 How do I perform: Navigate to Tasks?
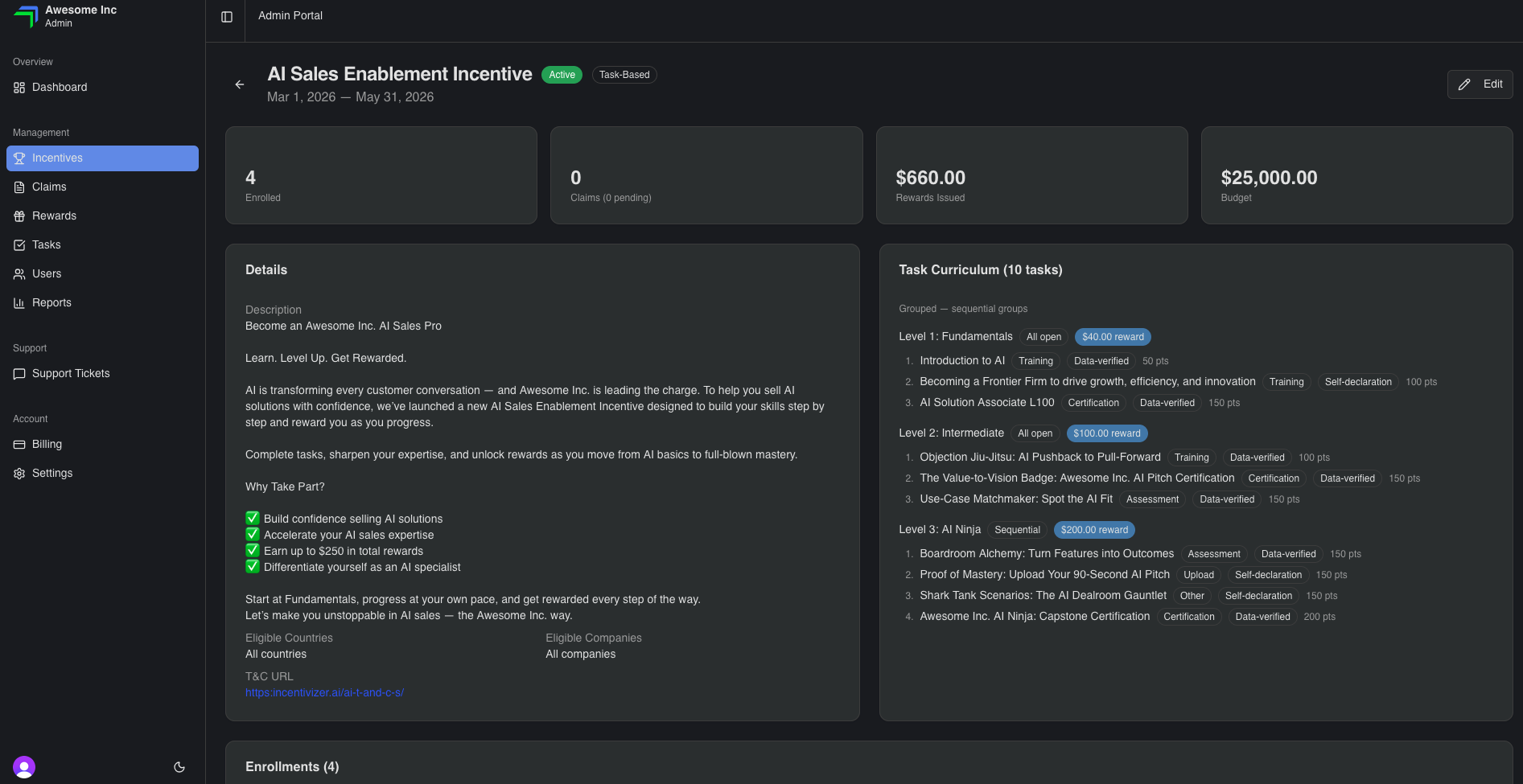pos(102,245)
